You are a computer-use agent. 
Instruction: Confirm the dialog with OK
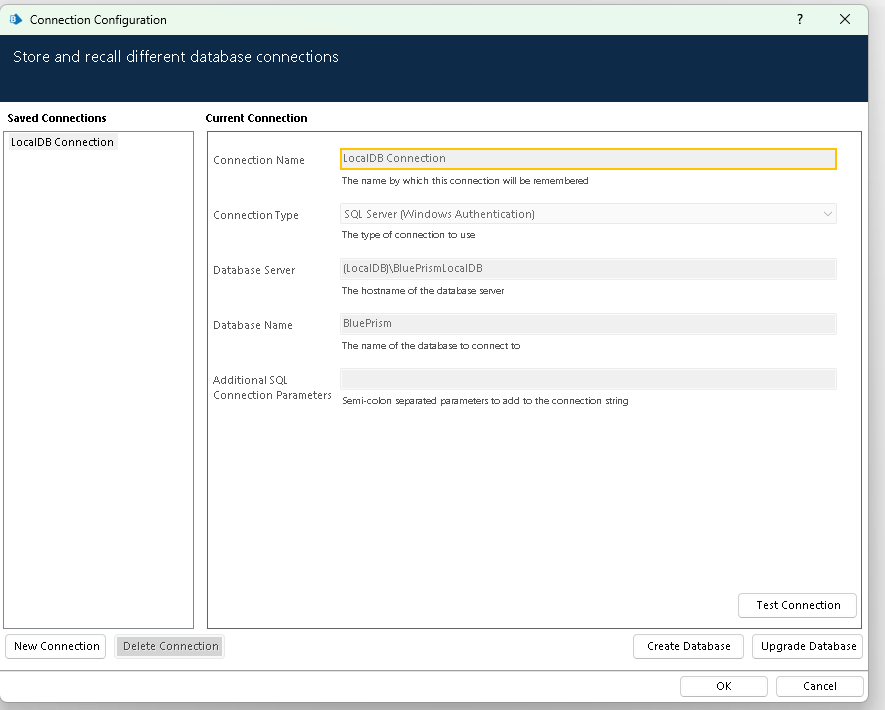(723, 686)
